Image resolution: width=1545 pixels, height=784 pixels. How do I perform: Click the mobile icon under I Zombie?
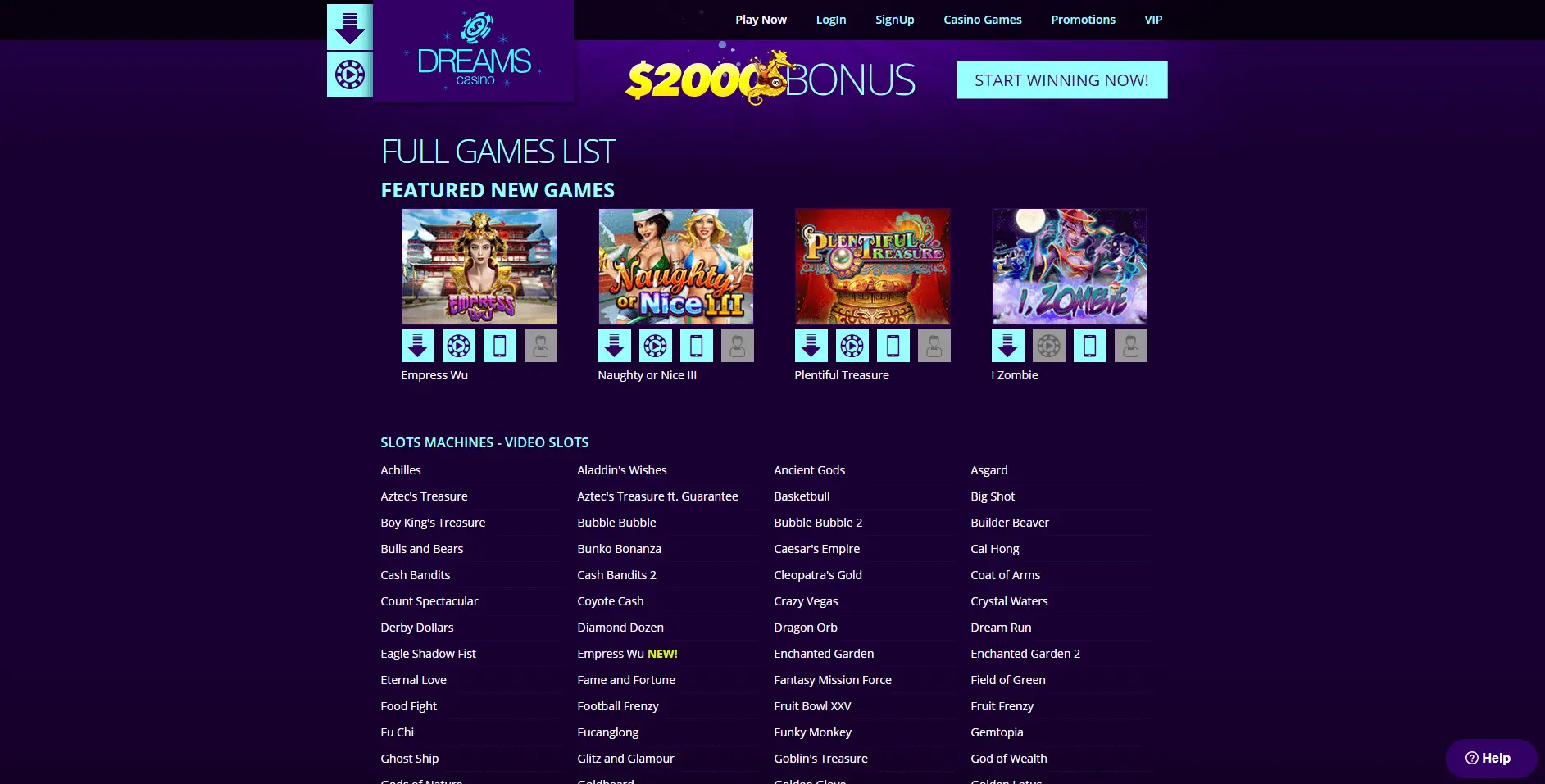tap(1090, 346)
